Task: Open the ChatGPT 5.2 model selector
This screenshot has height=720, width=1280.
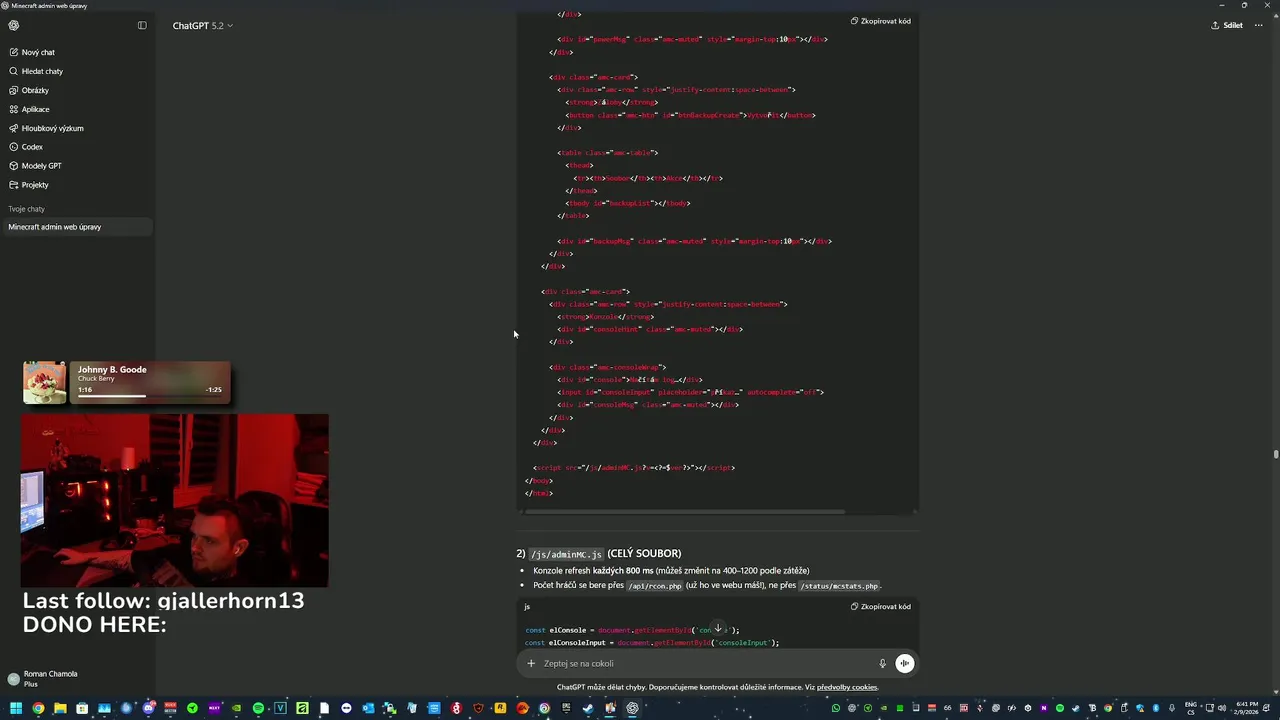Action: pos(202,25)
